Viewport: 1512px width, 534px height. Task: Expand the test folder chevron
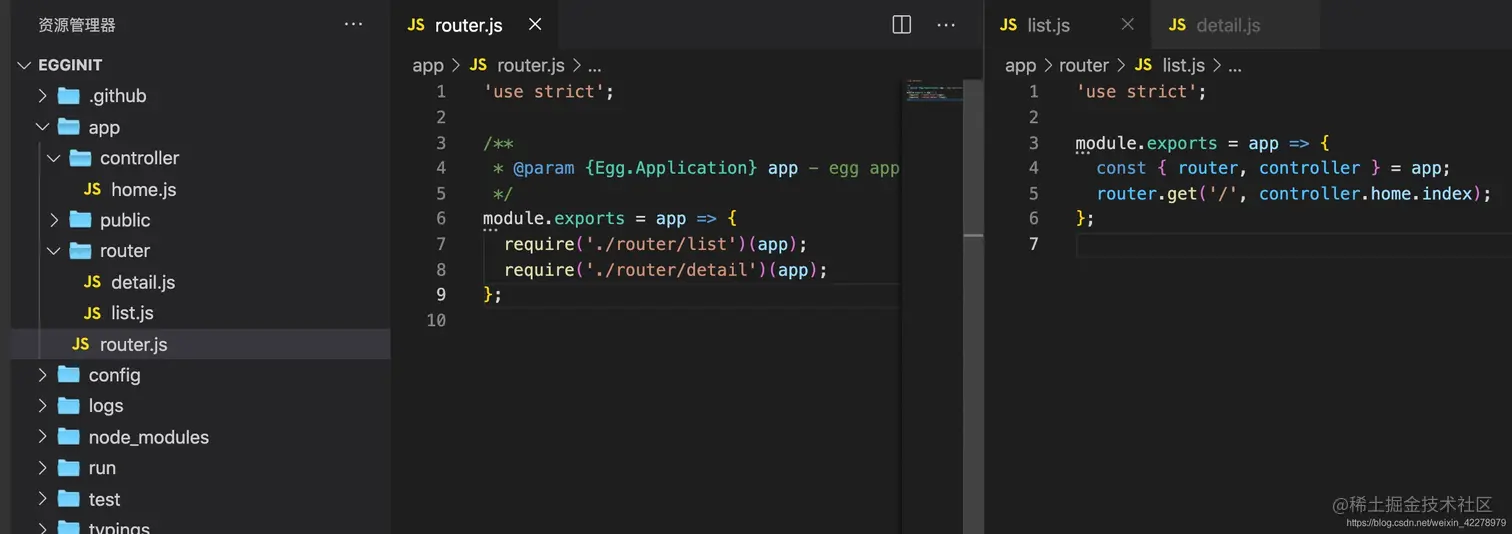coord(42,499)
